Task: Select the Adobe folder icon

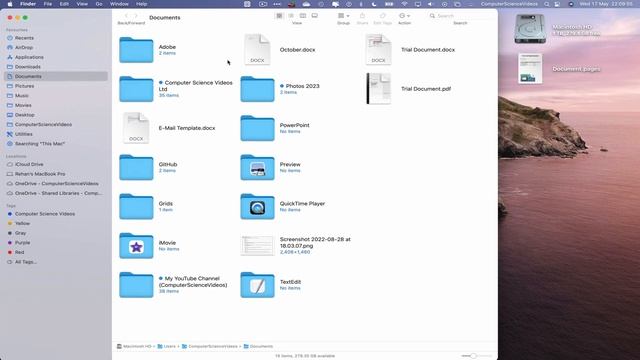Action: (x=136, y=50)
